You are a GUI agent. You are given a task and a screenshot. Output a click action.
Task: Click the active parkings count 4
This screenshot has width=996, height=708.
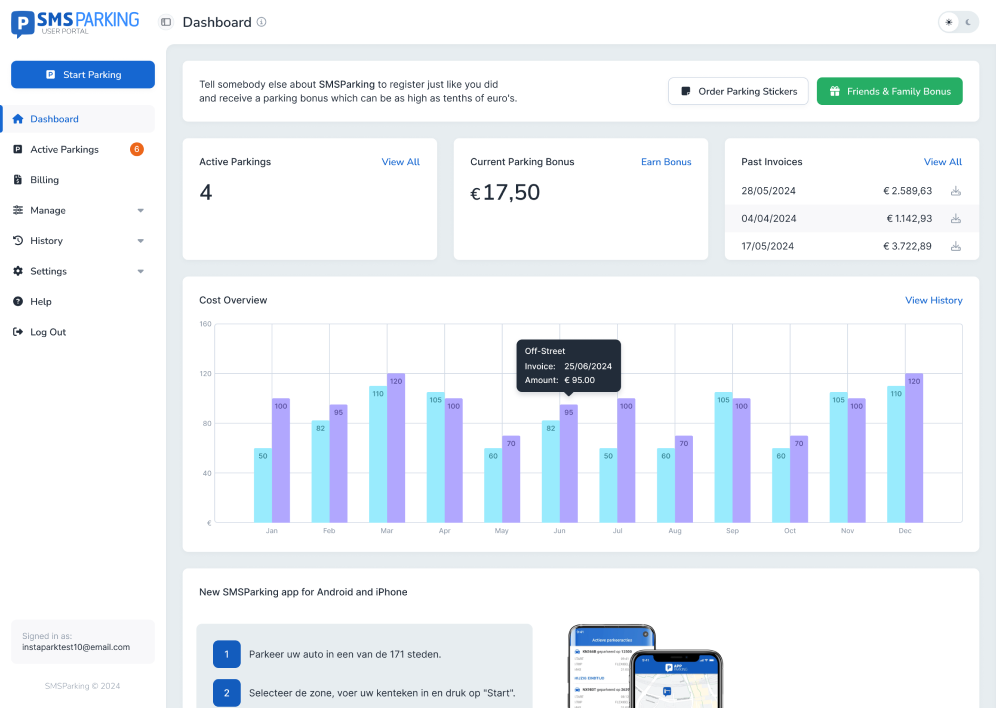pyautogui.click(x=206, y=192)
